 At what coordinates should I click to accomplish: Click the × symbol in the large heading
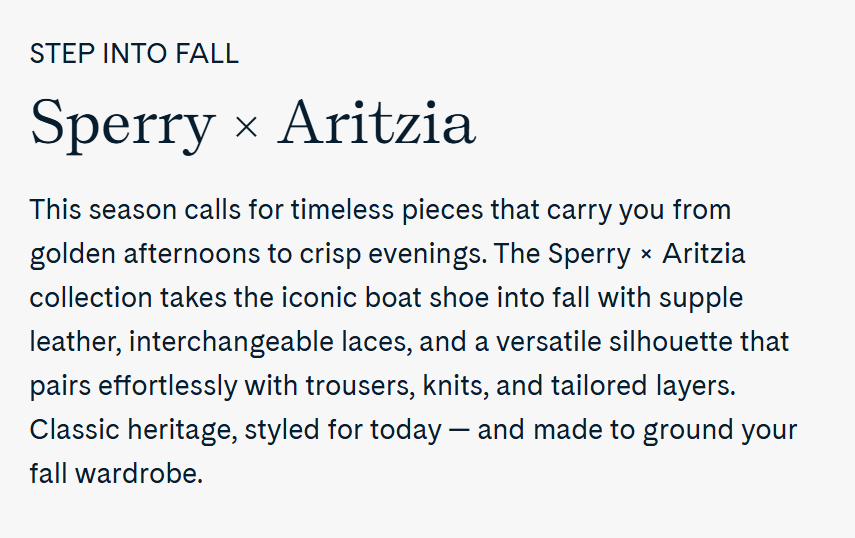(x=245, y=128)
